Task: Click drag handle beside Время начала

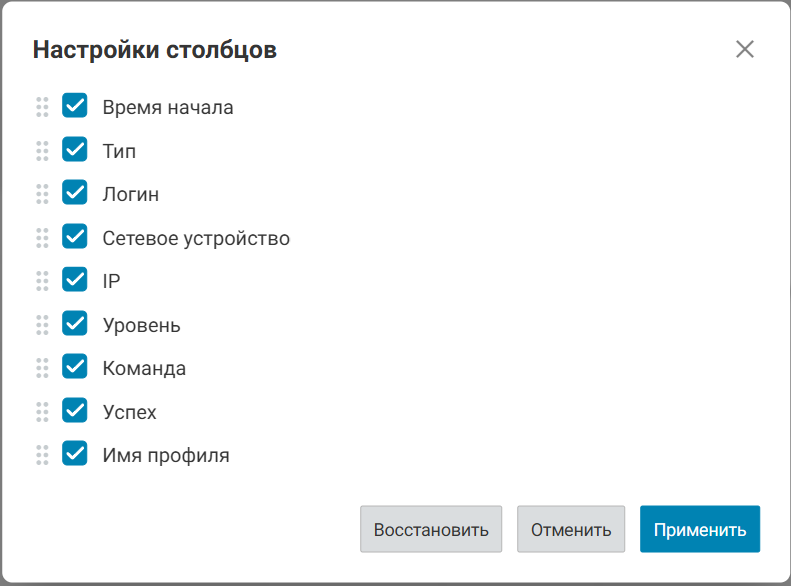Action: pos(42,107)
